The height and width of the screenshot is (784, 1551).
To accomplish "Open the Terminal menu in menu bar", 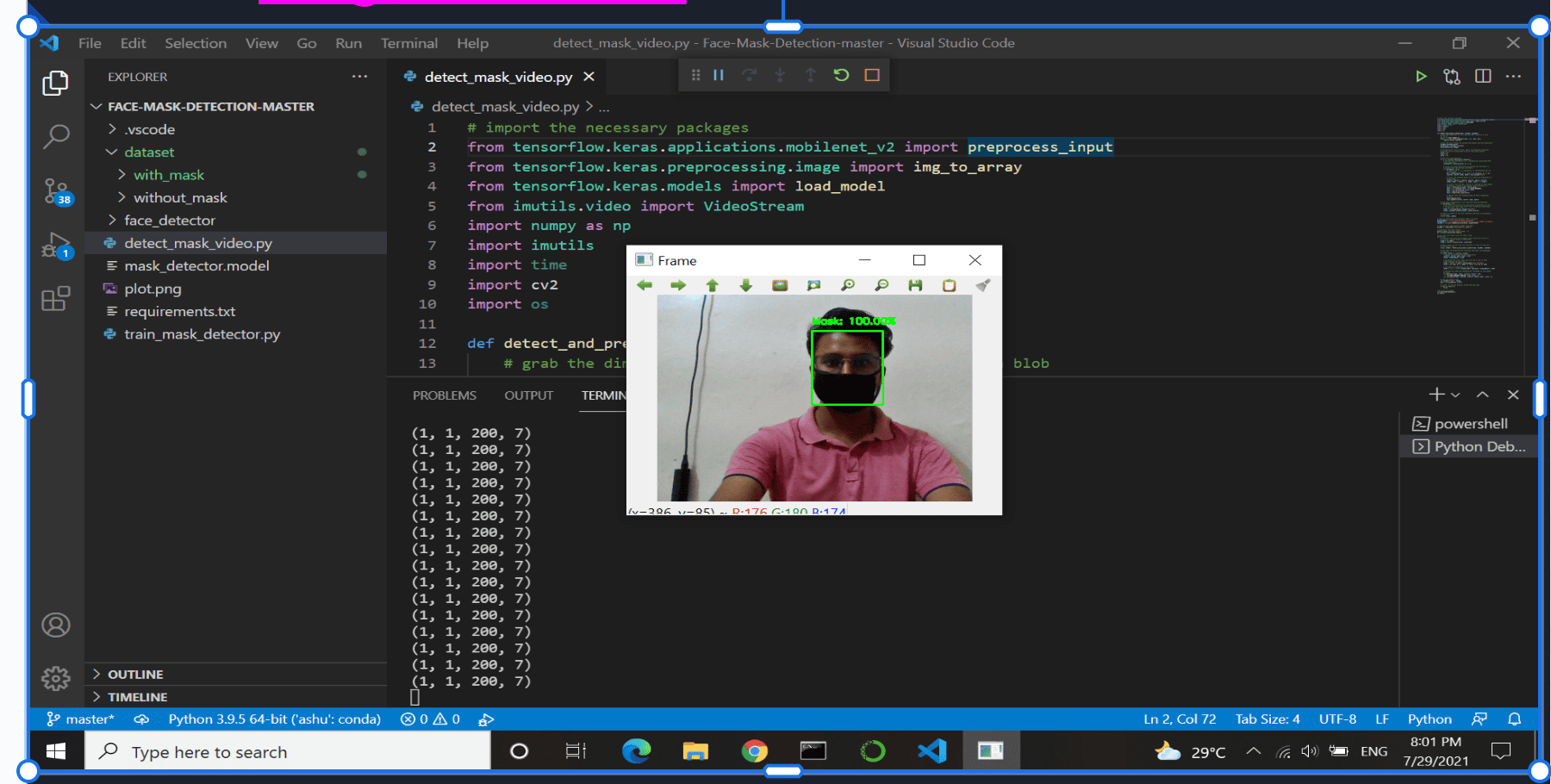I will pos(409,42).
